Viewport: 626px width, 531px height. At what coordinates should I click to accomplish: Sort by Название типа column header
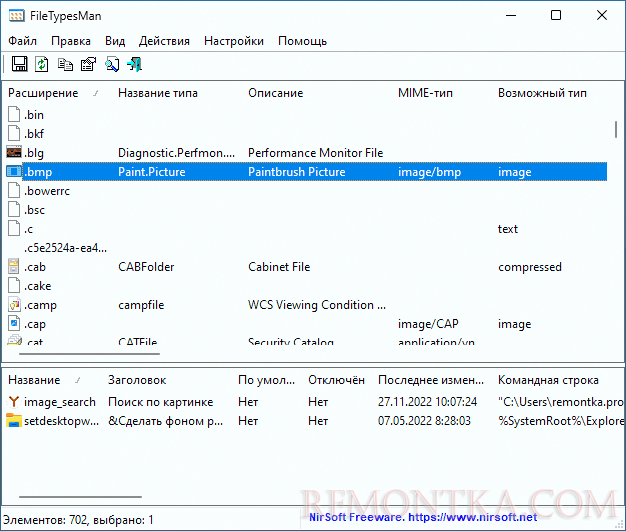click(158, 93)
